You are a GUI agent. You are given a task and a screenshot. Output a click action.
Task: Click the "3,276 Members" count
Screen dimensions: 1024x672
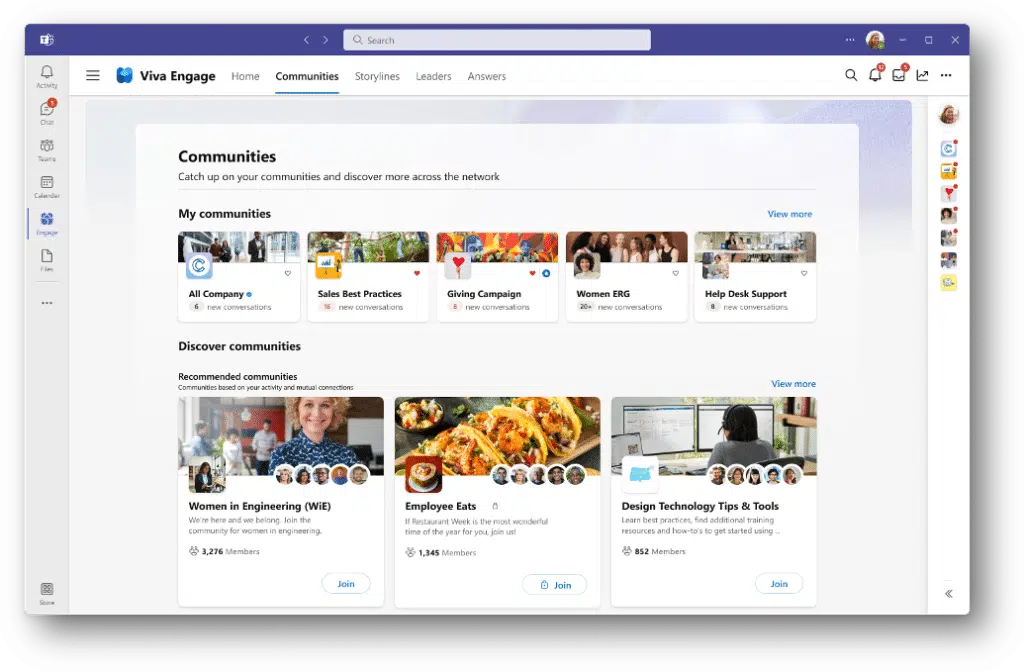224,551
